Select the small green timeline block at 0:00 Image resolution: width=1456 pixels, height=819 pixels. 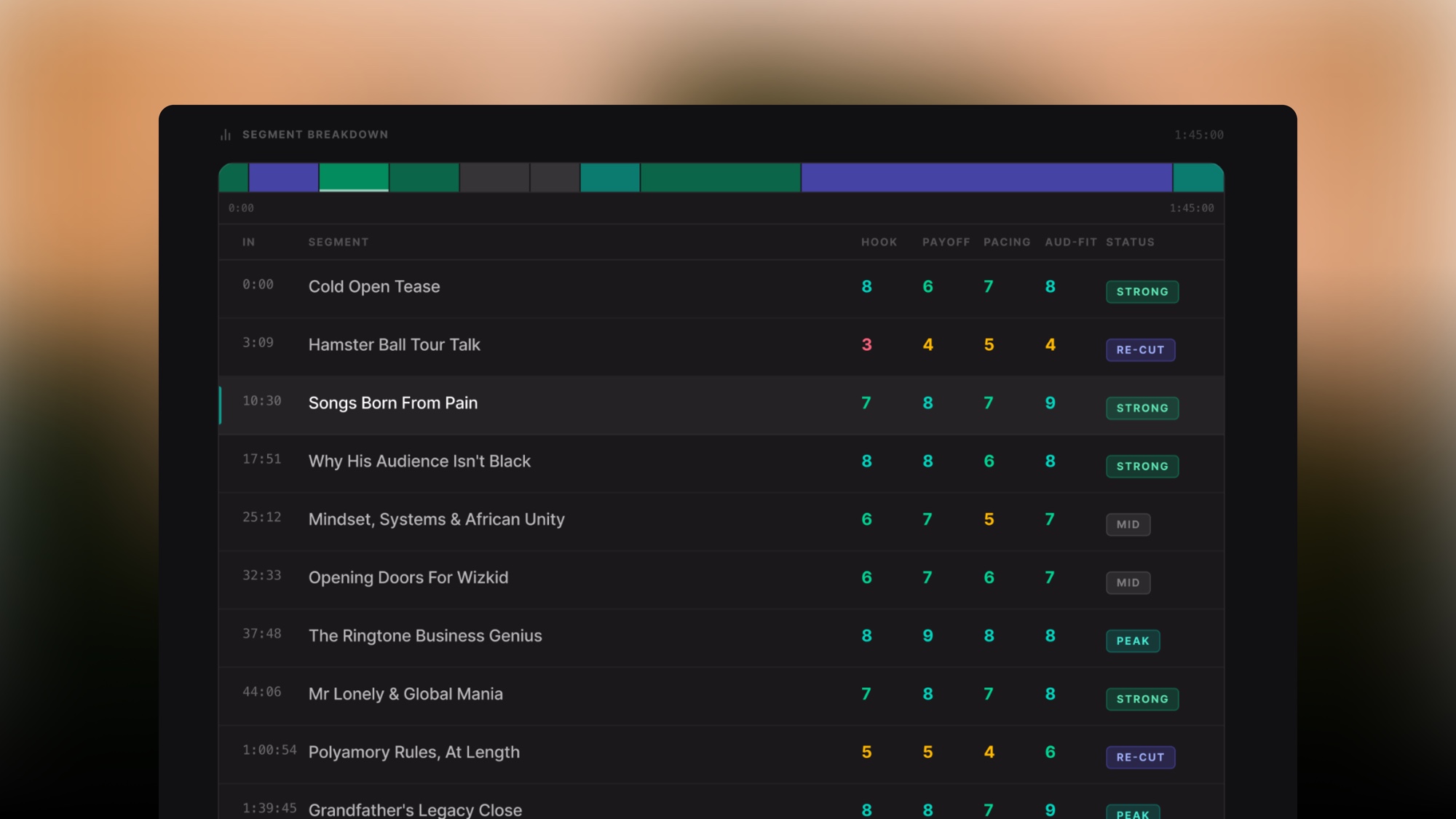pos(233,178)
